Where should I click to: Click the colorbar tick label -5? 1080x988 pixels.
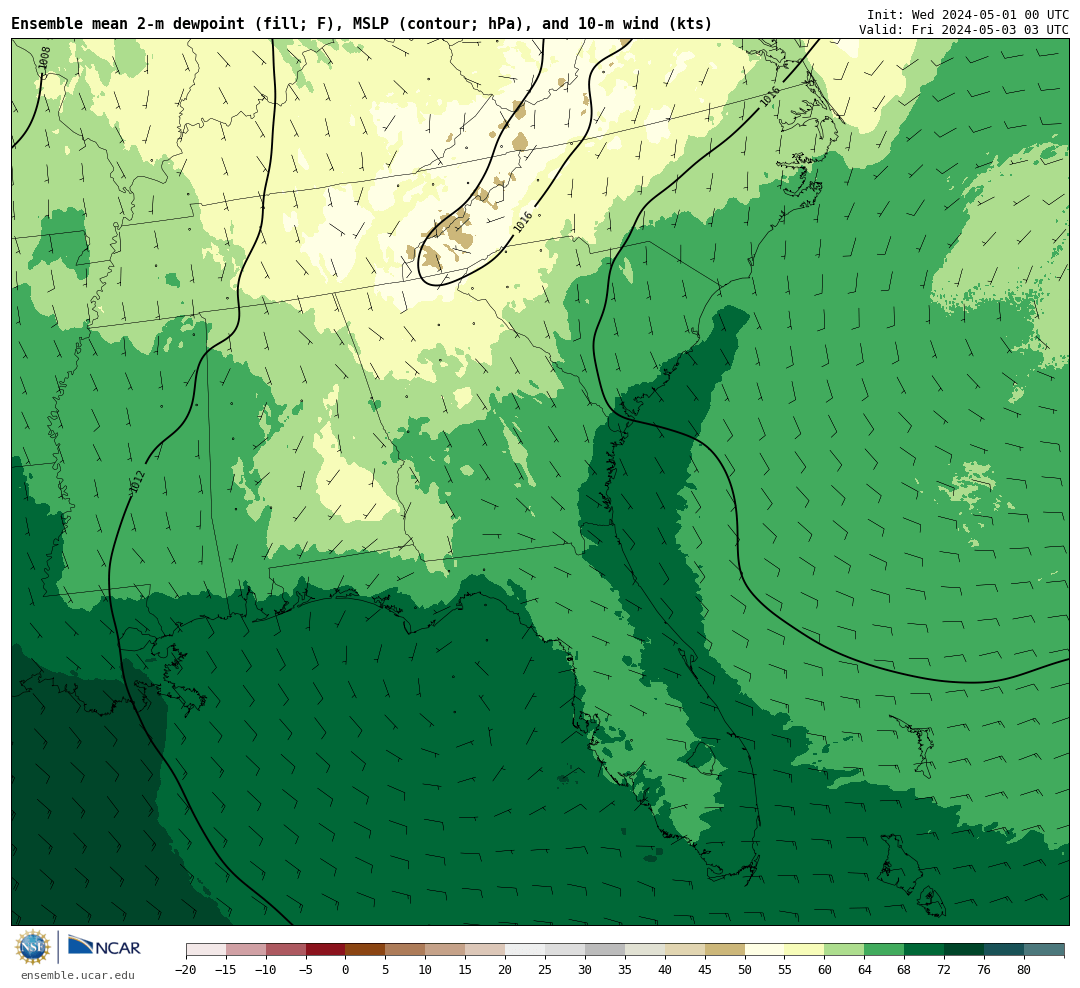(x=306, y=970)
